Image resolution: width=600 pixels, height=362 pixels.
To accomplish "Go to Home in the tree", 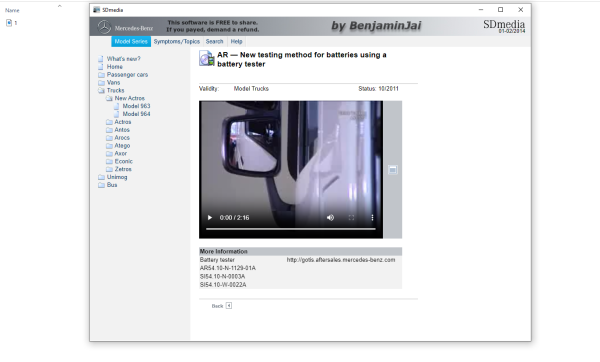I will (114, 67).
